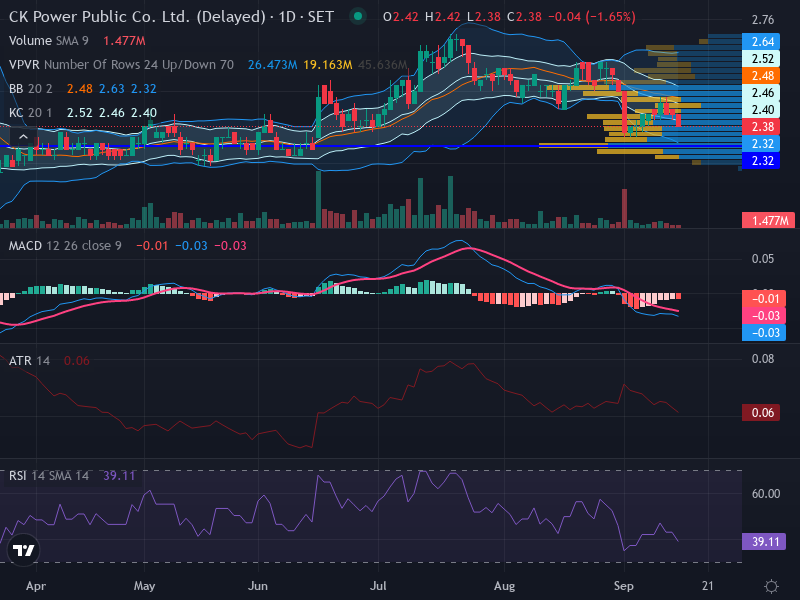800x600 pixels.
Task: Click the orange 2.48 price label
Action: [761, 76]
